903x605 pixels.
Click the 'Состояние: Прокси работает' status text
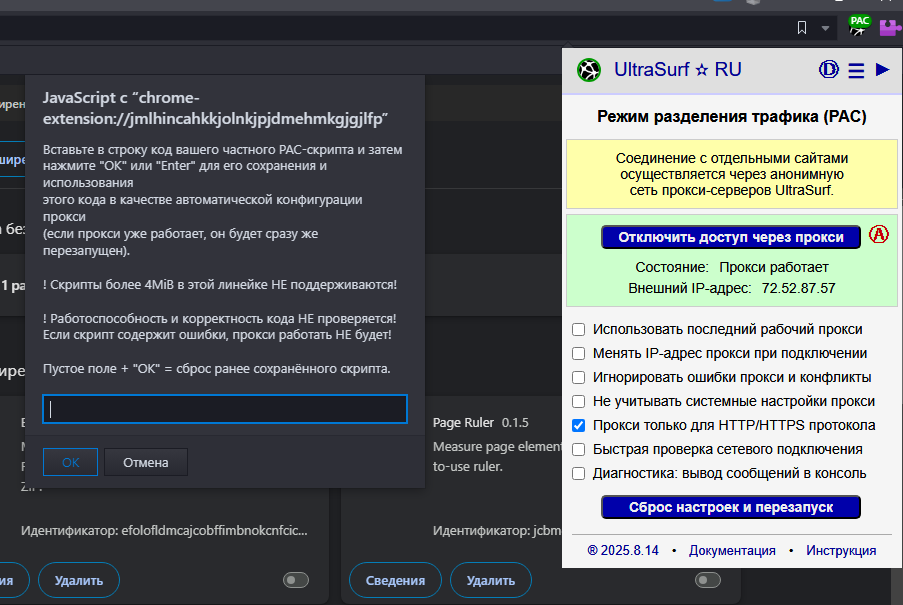pyautogui.click(x=731, y=267)
